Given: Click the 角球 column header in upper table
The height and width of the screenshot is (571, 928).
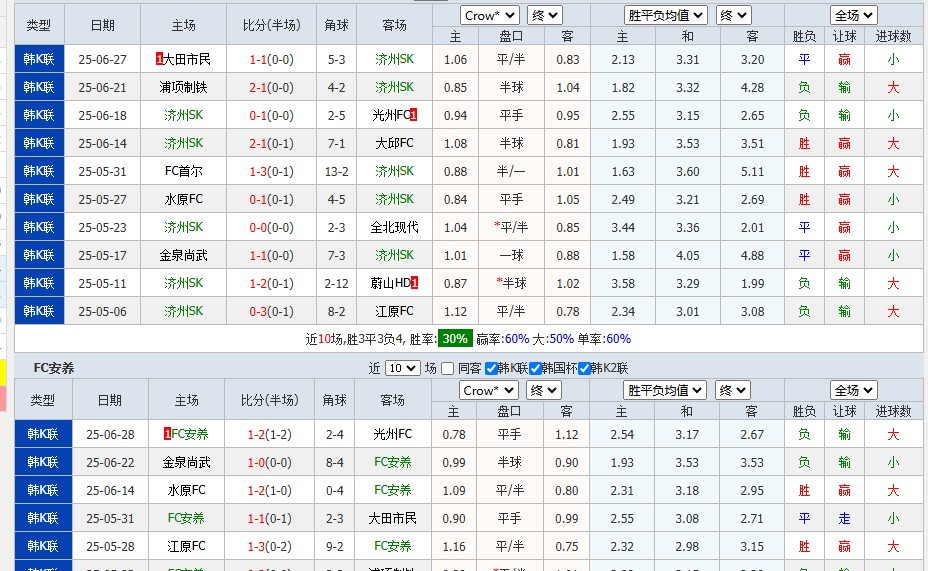Looking at the screenshot, I should point(335,25).
